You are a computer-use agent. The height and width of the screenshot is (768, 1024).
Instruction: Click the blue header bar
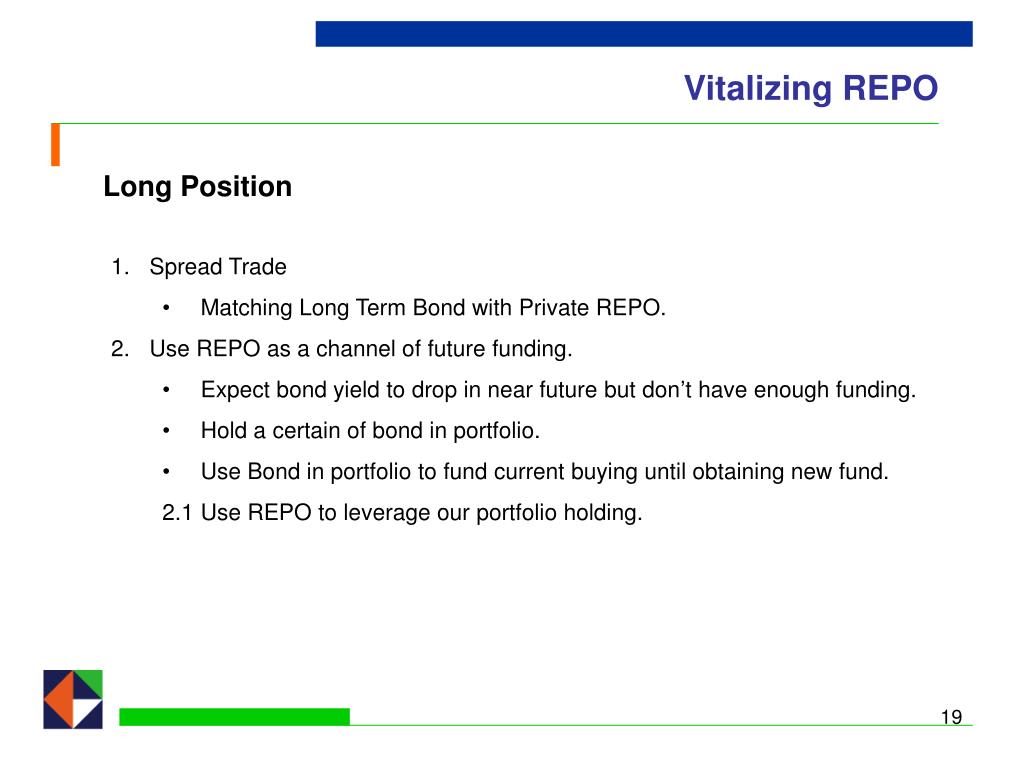pyautogui.click(x=644, y=34)
